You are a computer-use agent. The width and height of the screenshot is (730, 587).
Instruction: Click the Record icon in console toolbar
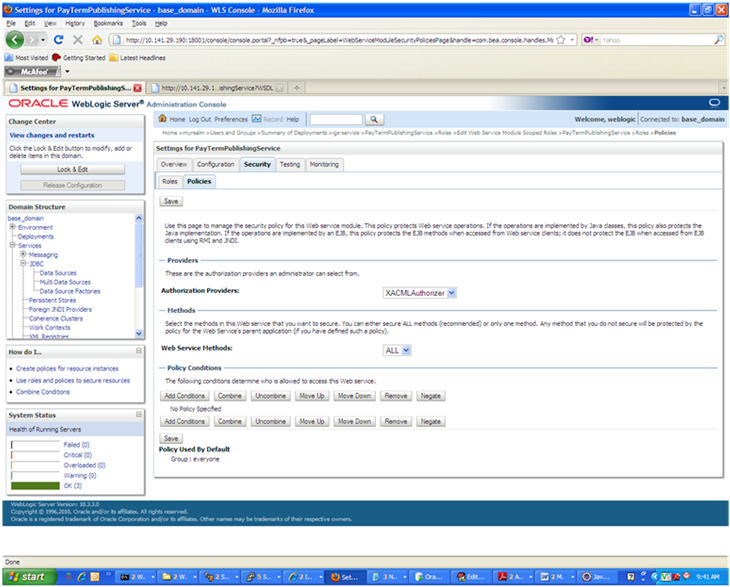257,119
